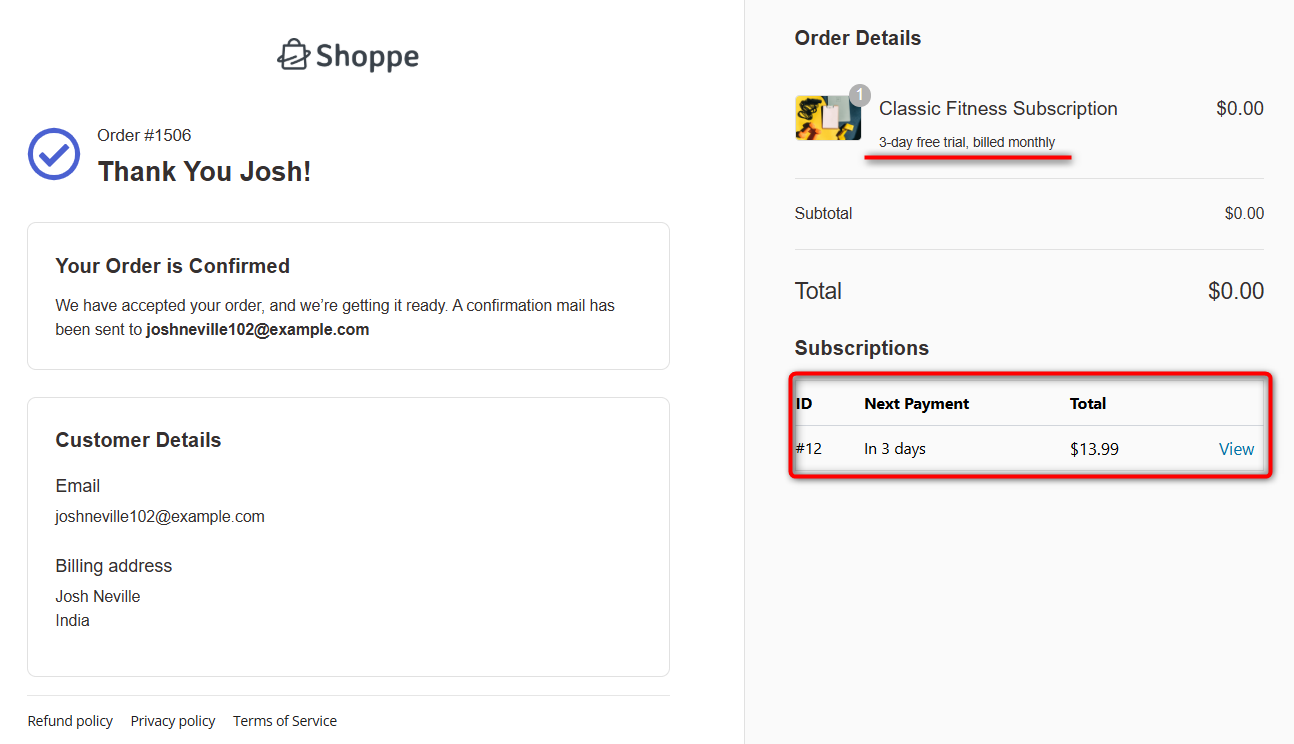
Task: Click the quantity badge on the product image
Action: pos(859,94)
